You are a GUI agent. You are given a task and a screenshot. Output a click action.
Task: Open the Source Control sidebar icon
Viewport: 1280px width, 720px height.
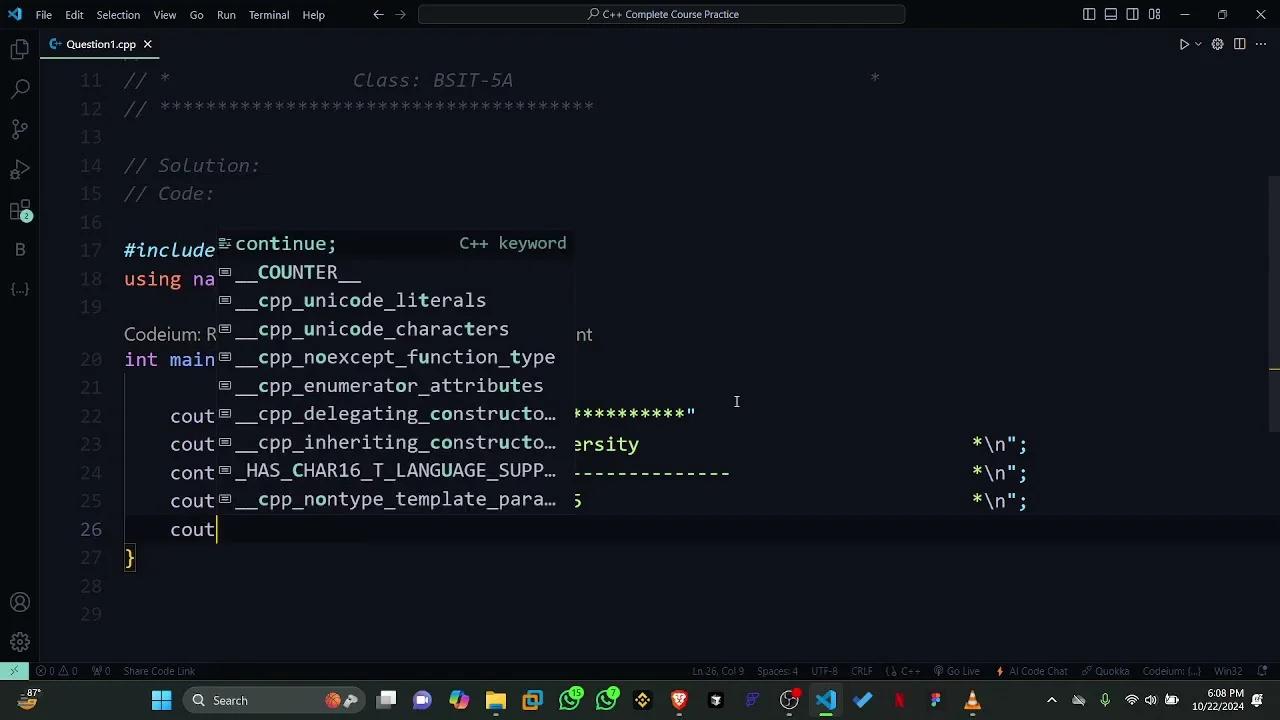click(20, 129)
